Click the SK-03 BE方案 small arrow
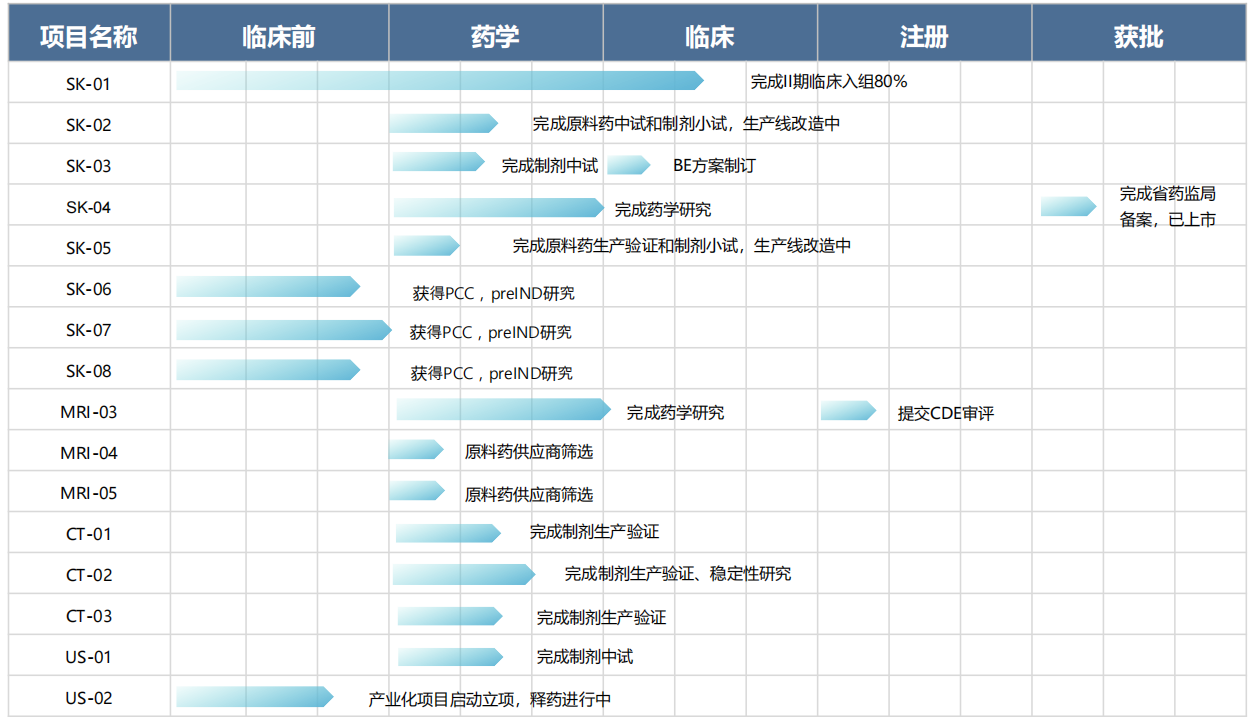 pos(630,165)
